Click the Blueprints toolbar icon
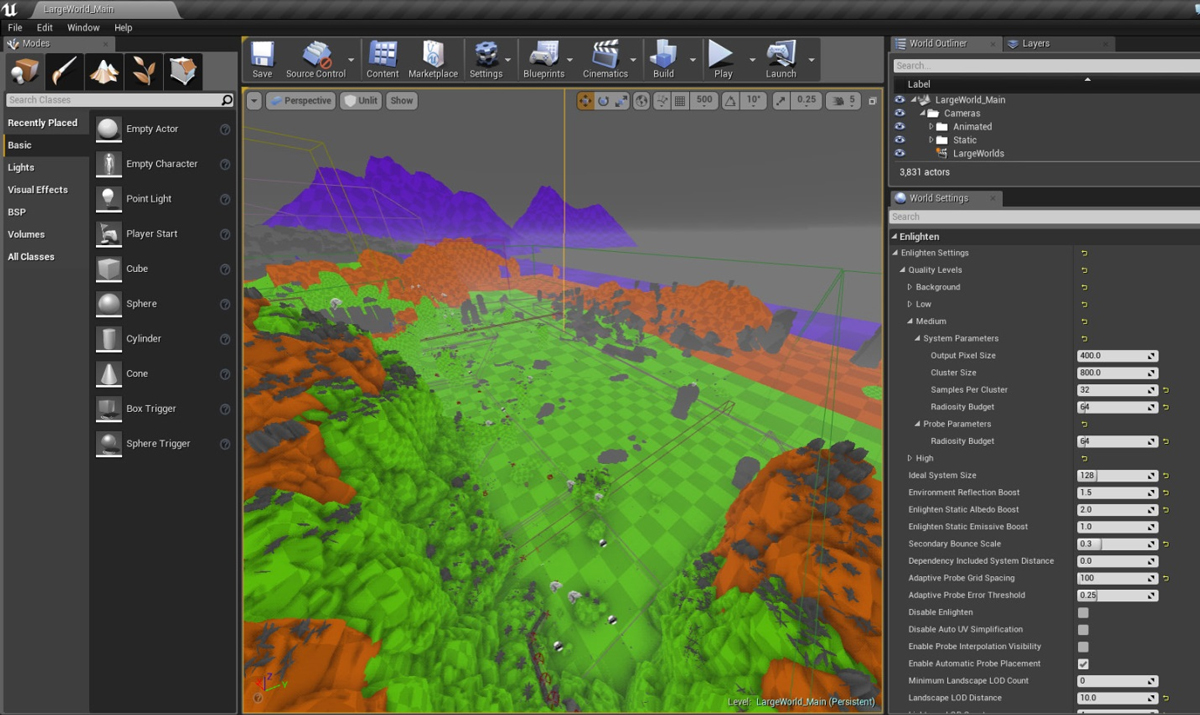The width and height of the screenshot is (1200, 715). 544,60
